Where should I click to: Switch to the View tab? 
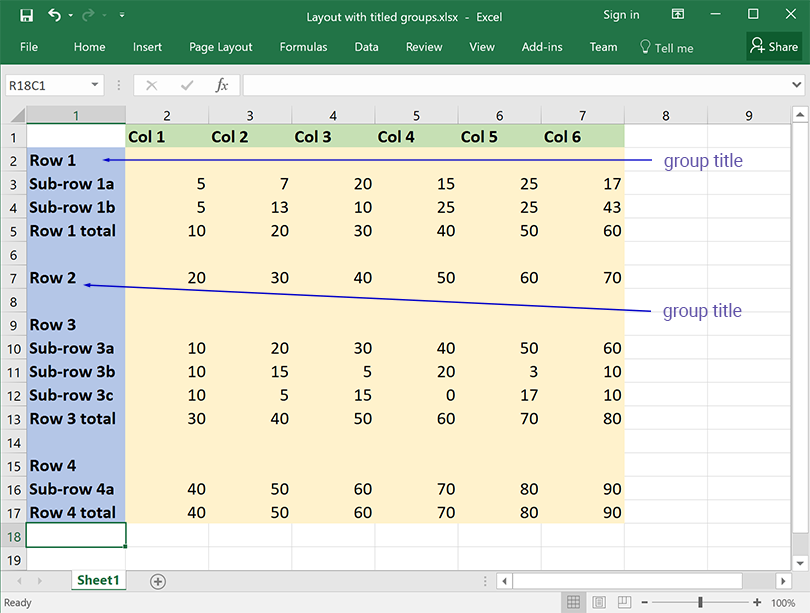point(482,47)
